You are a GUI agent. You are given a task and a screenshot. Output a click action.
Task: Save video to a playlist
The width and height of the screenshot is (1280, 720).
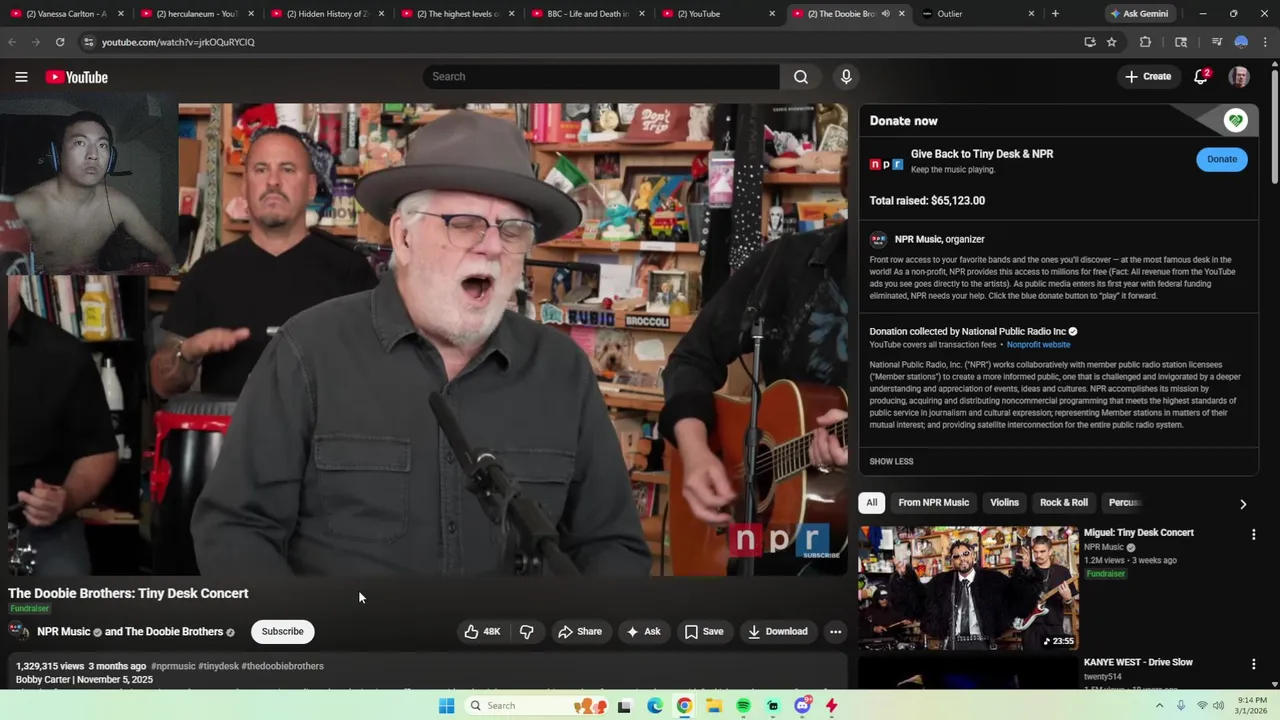click(704, 631)
